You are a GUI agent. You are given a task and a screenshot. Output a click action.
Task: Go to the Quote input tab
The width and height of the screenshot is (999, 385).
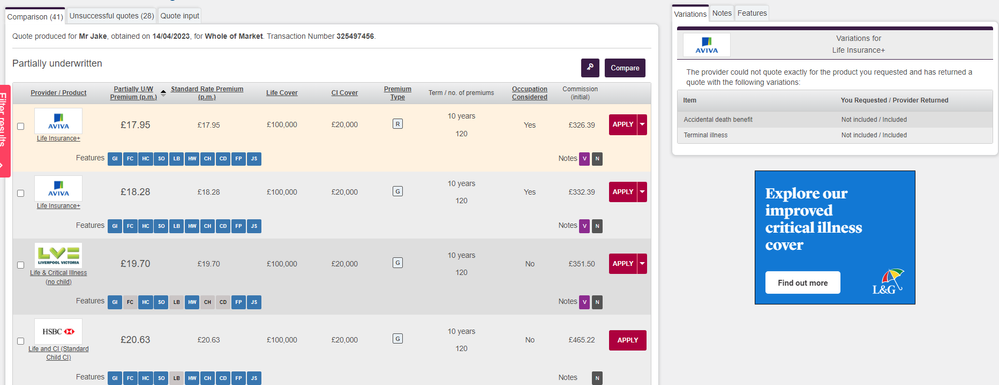(x=180, y=16)
